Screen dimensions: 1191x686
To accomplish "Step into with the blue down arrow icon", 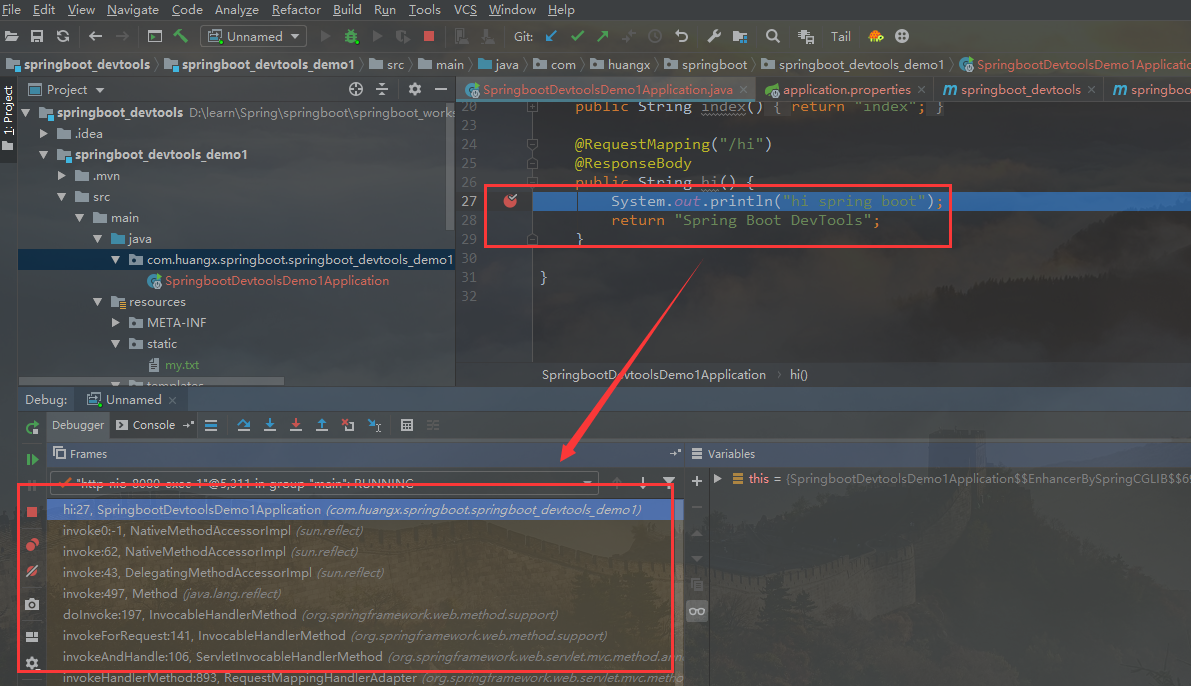I will pos(270,425).
